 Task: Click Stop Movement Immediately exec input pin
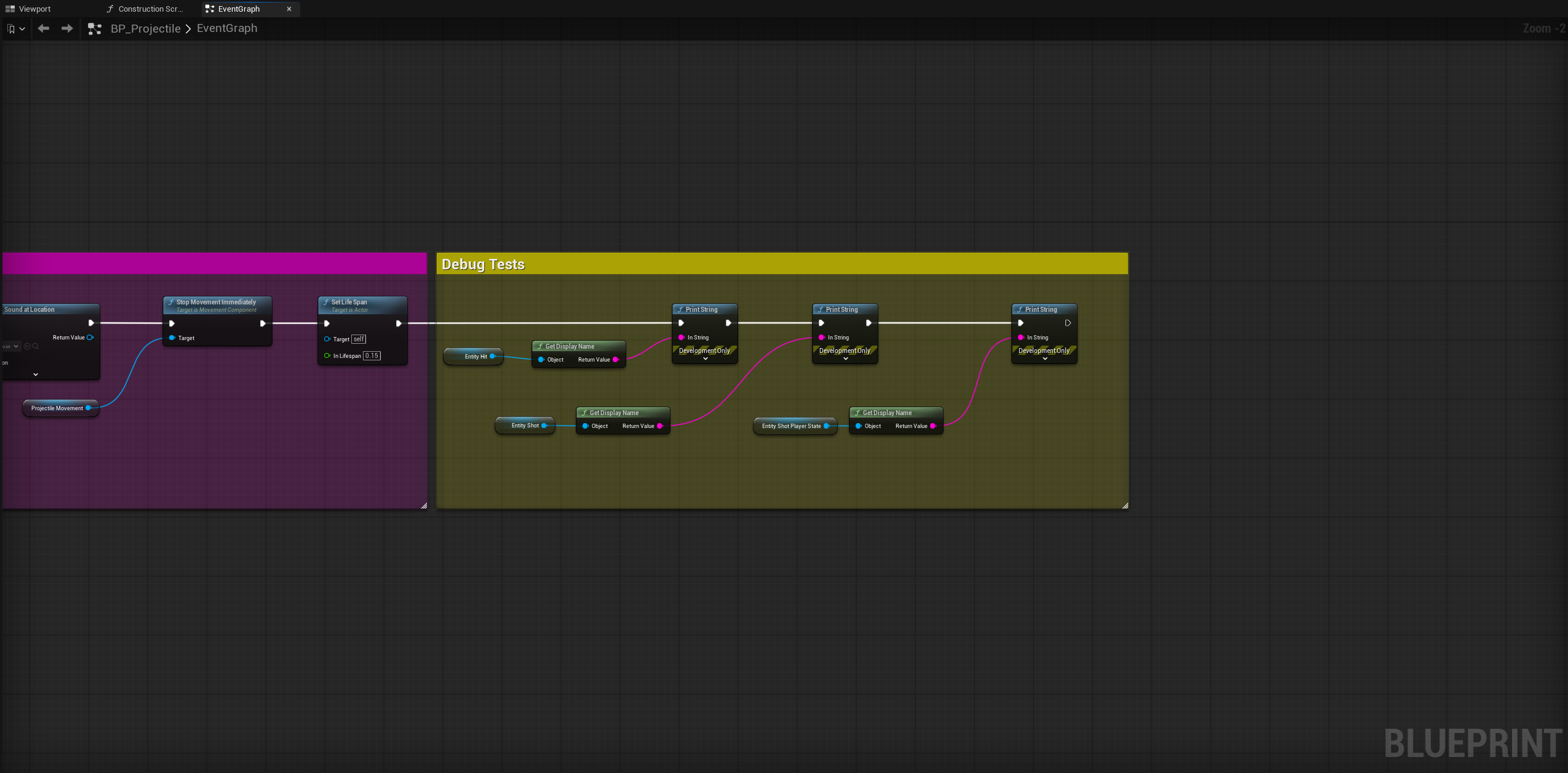[172, 323]
